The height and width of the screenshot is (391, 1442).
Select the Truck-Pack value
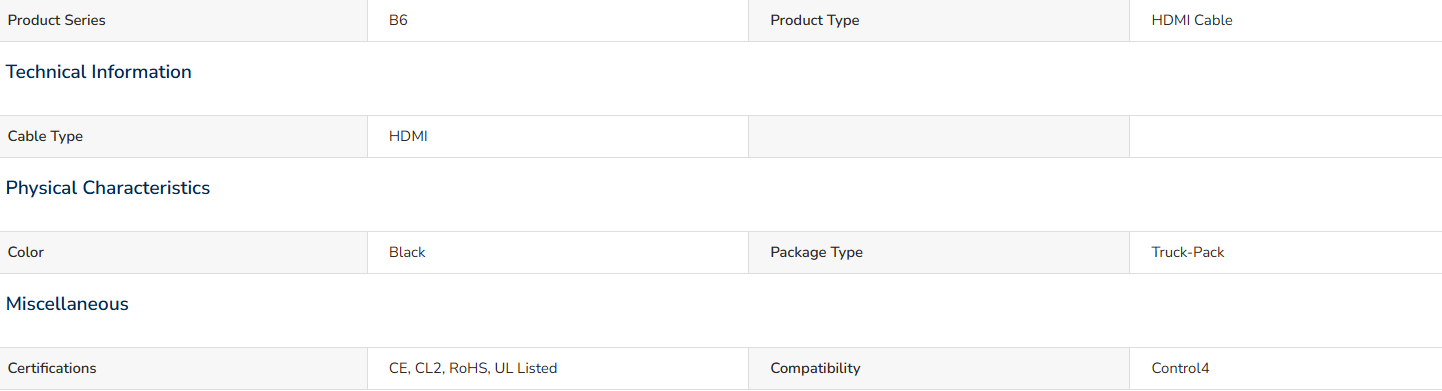[x=1187, y=252]
